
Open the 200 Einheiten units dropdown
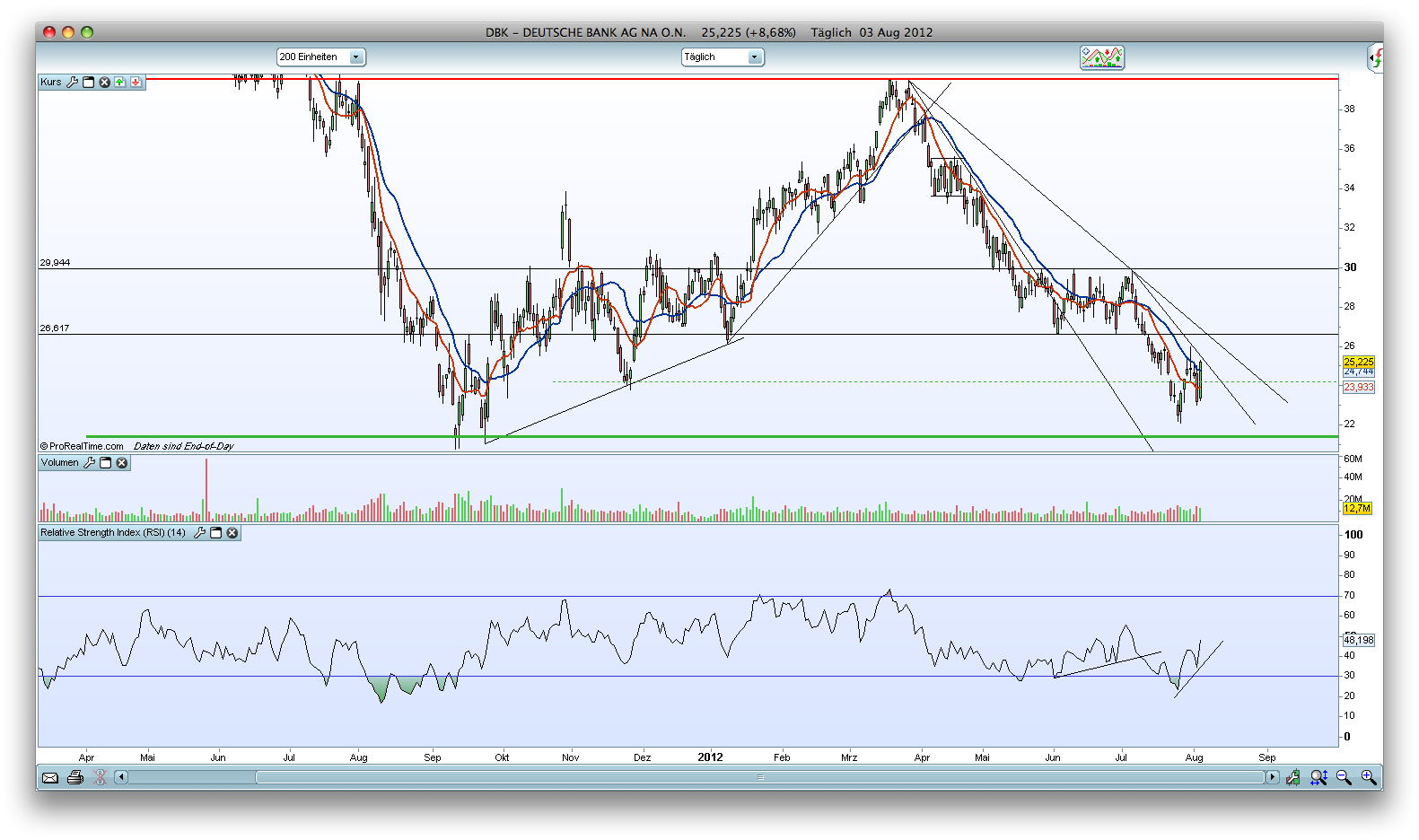[x=321, y=57]
